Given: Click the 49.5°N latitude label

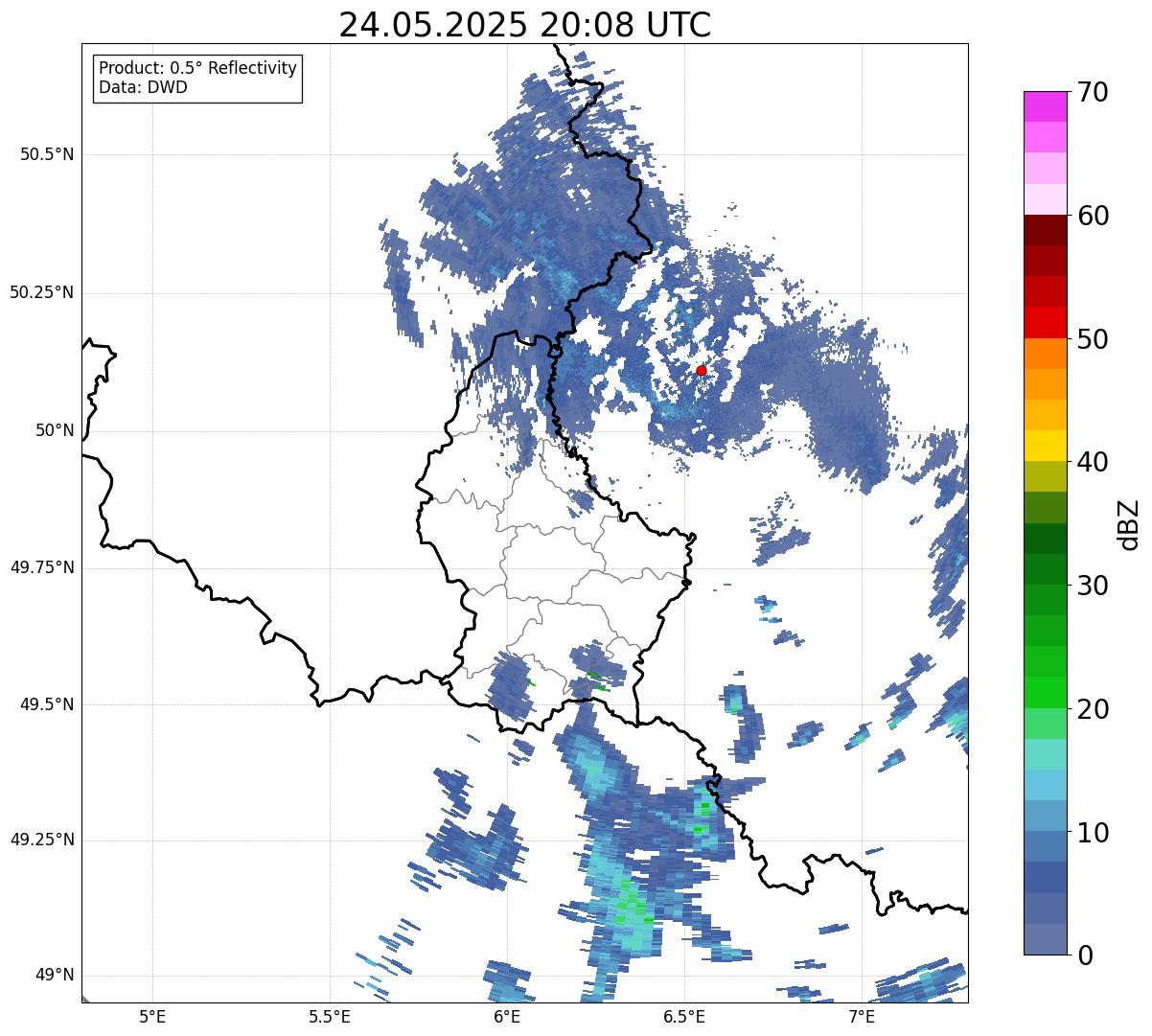Looking at the screenshot, I should pyautogui.click(x=47, y=704).
